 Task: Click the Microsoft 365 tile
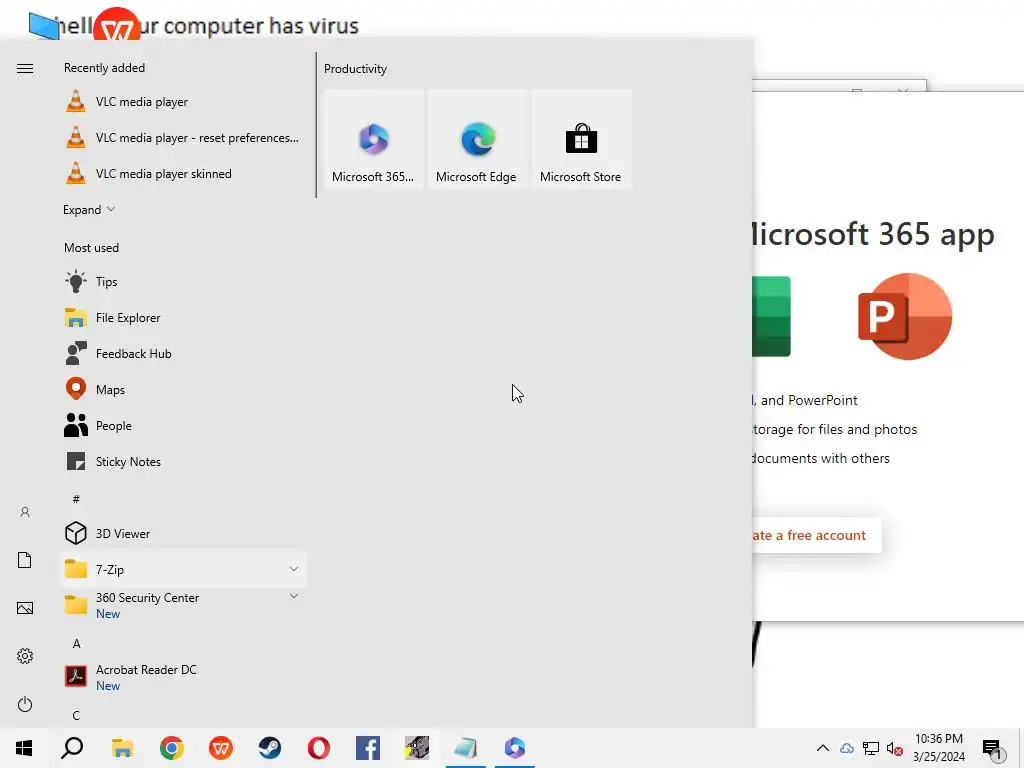point(374,140)
